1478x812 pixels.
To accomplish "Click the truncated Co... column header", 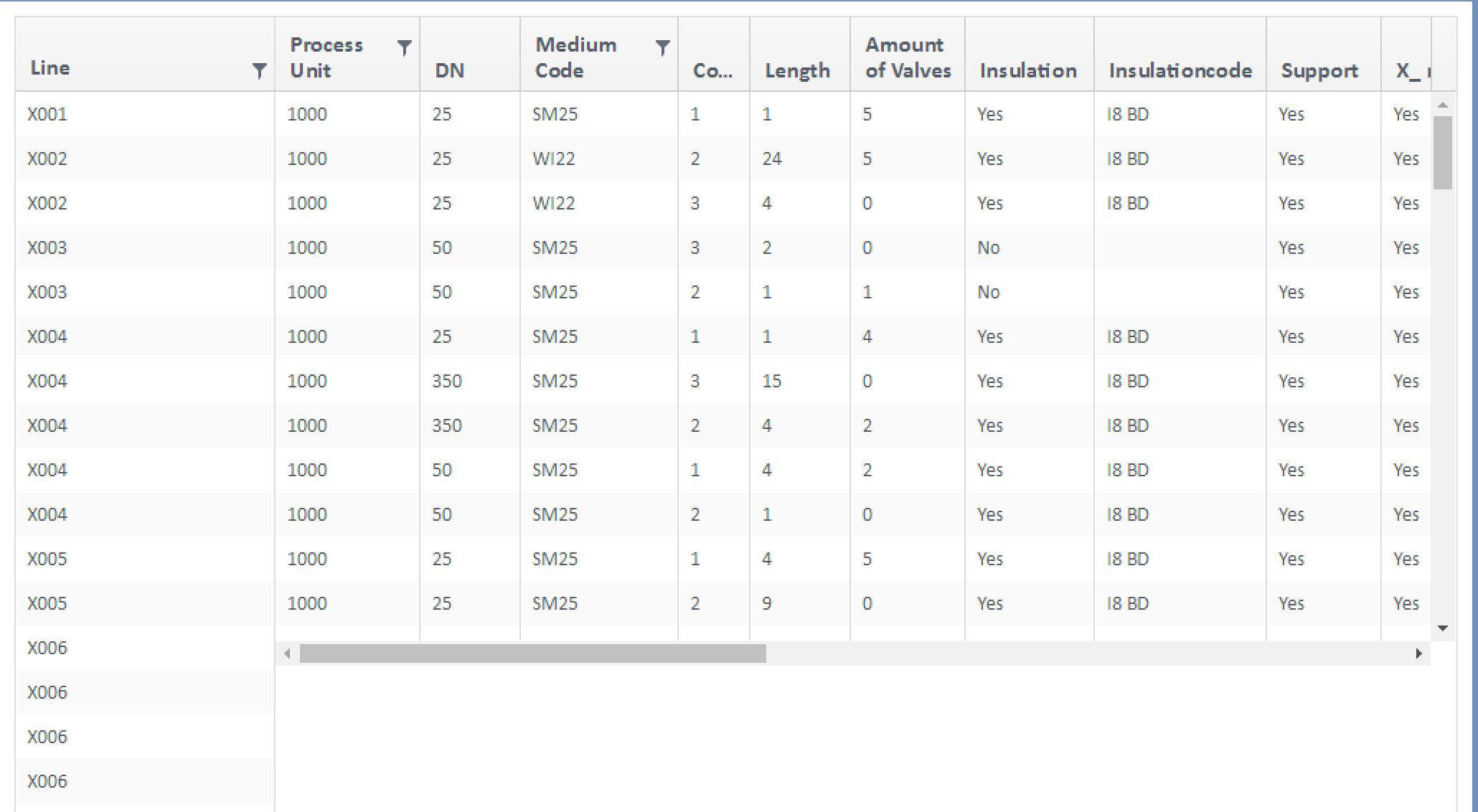I will point(712,70).
